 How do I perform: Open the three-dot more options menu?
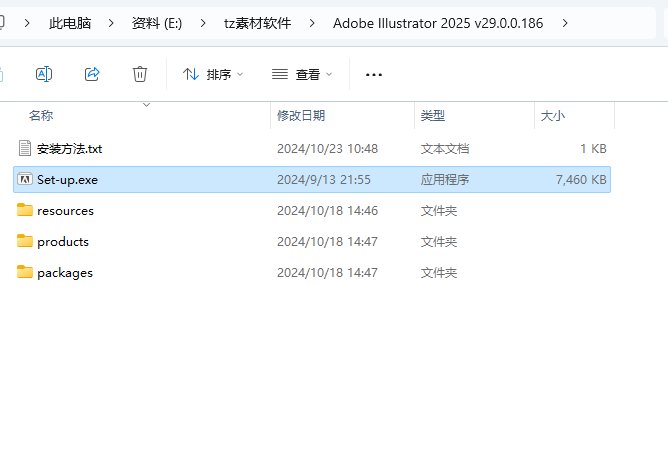tap(374, 75)
